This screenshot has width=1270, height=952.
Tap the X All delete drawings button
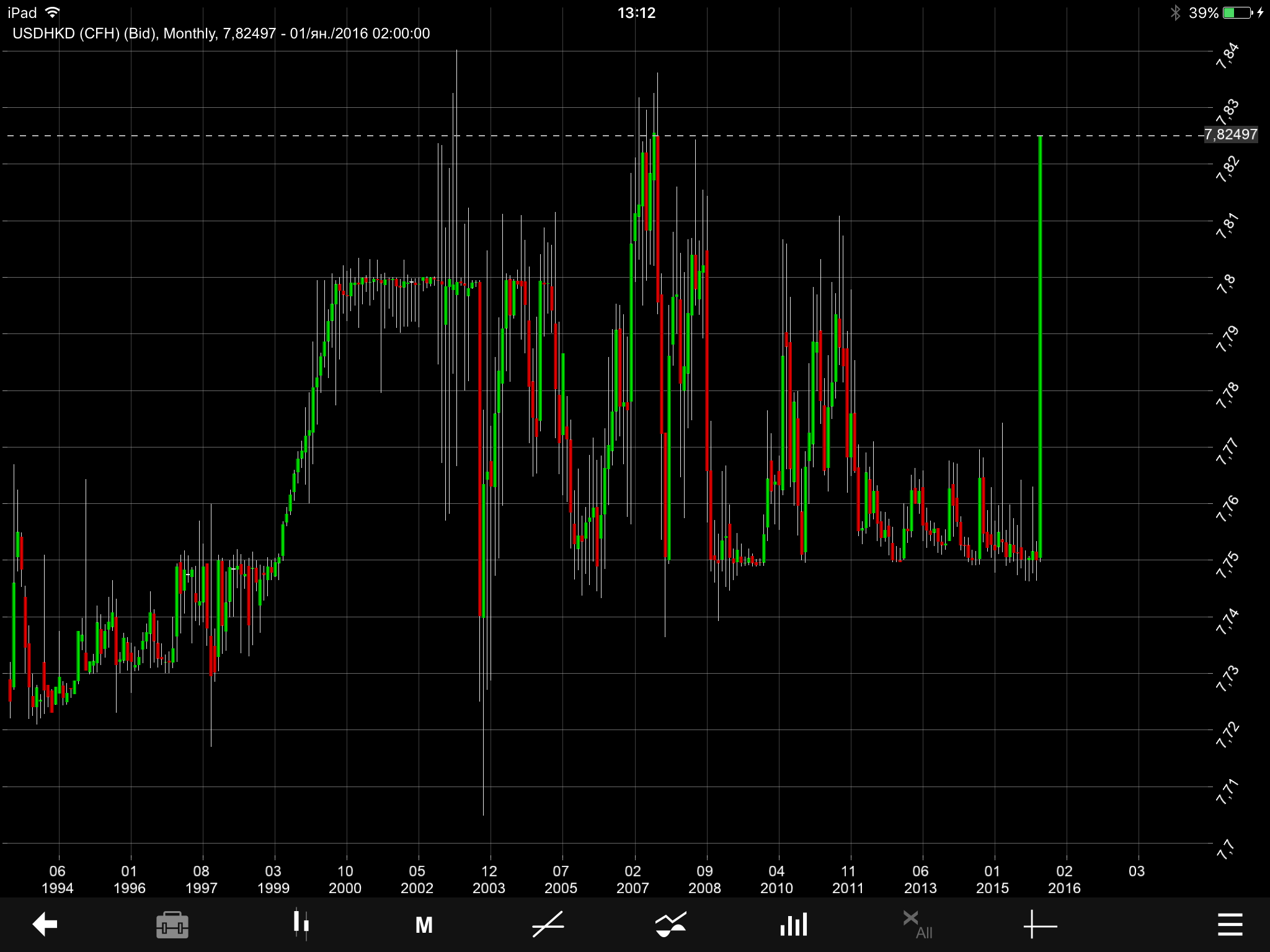click(918, 925)
